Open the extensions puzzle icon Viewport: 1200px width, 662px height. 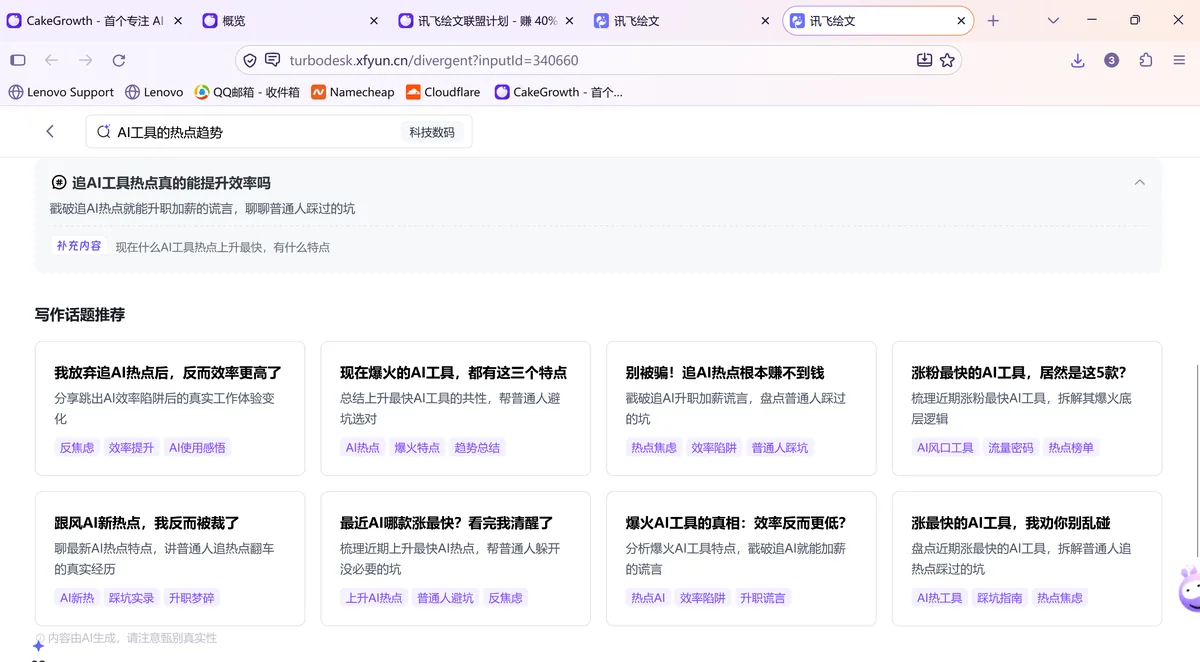click(1146, 60)
